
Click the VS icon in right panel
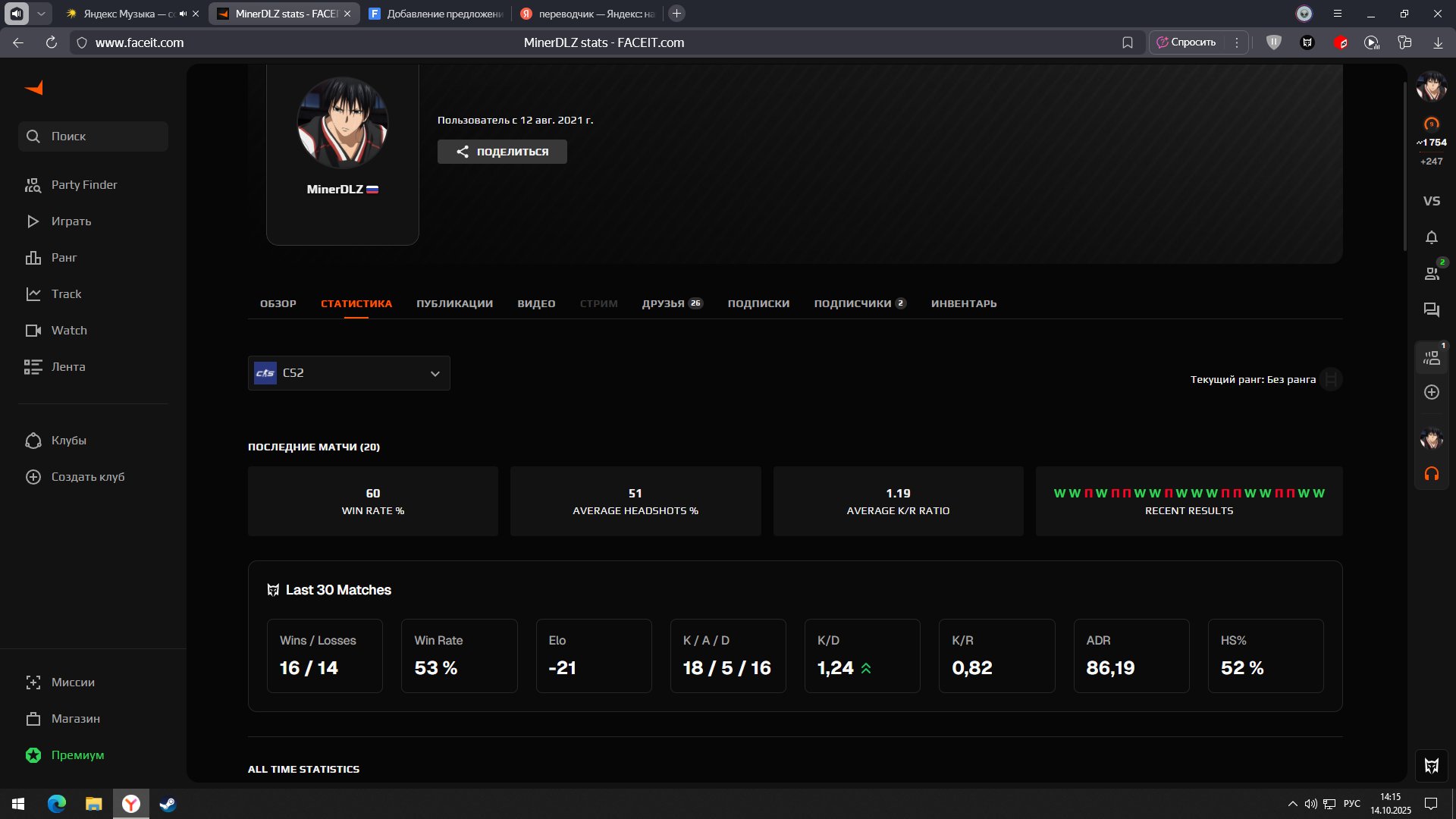(x=1431, y=201)
